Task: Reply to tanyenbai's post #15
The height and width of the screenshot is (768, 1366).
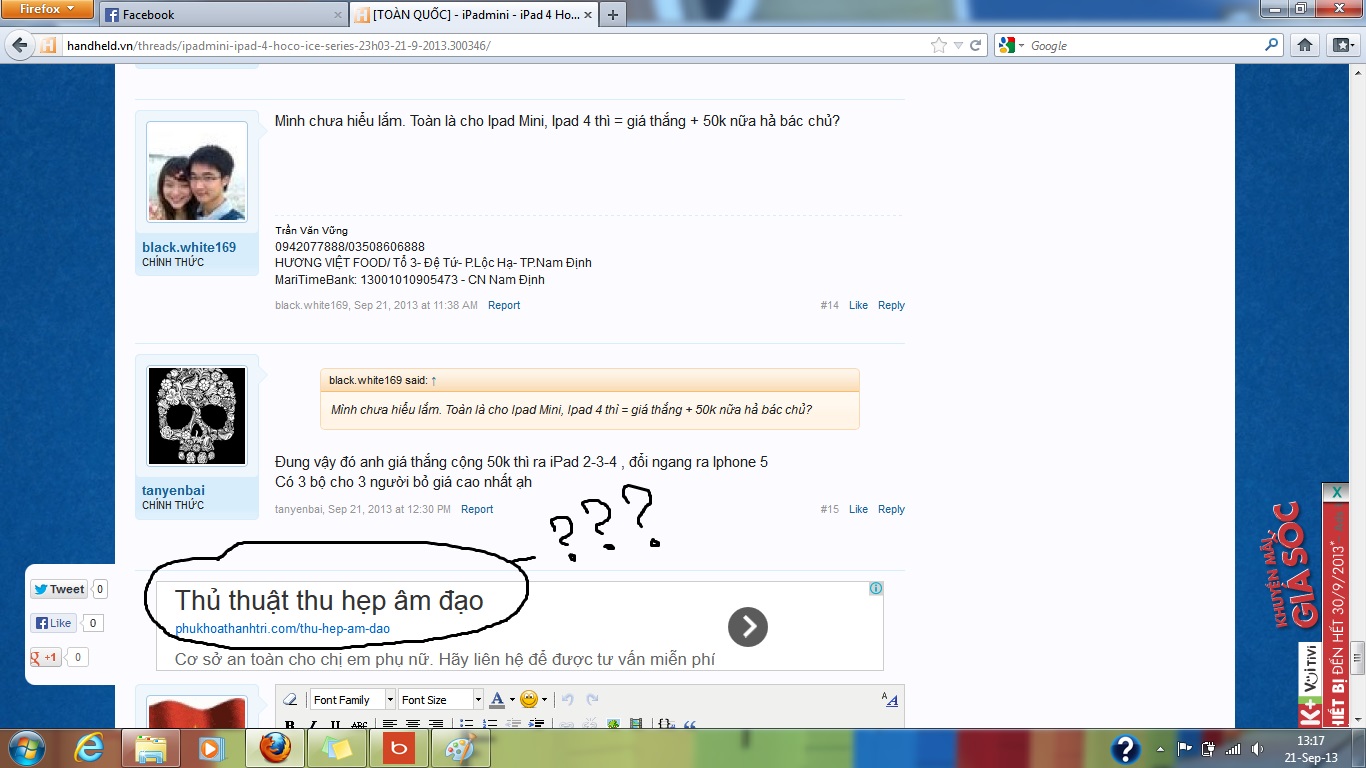Action: tap(891, 509)
